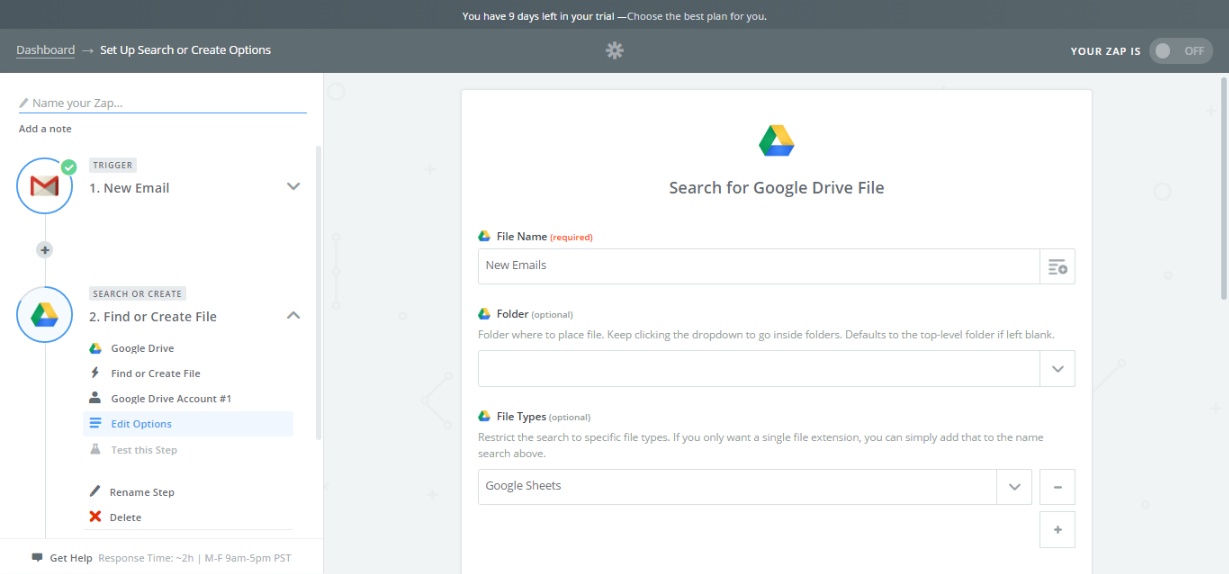Delete this step
This screenshot has width=1229, height=574.
click(x=125, y=517)
